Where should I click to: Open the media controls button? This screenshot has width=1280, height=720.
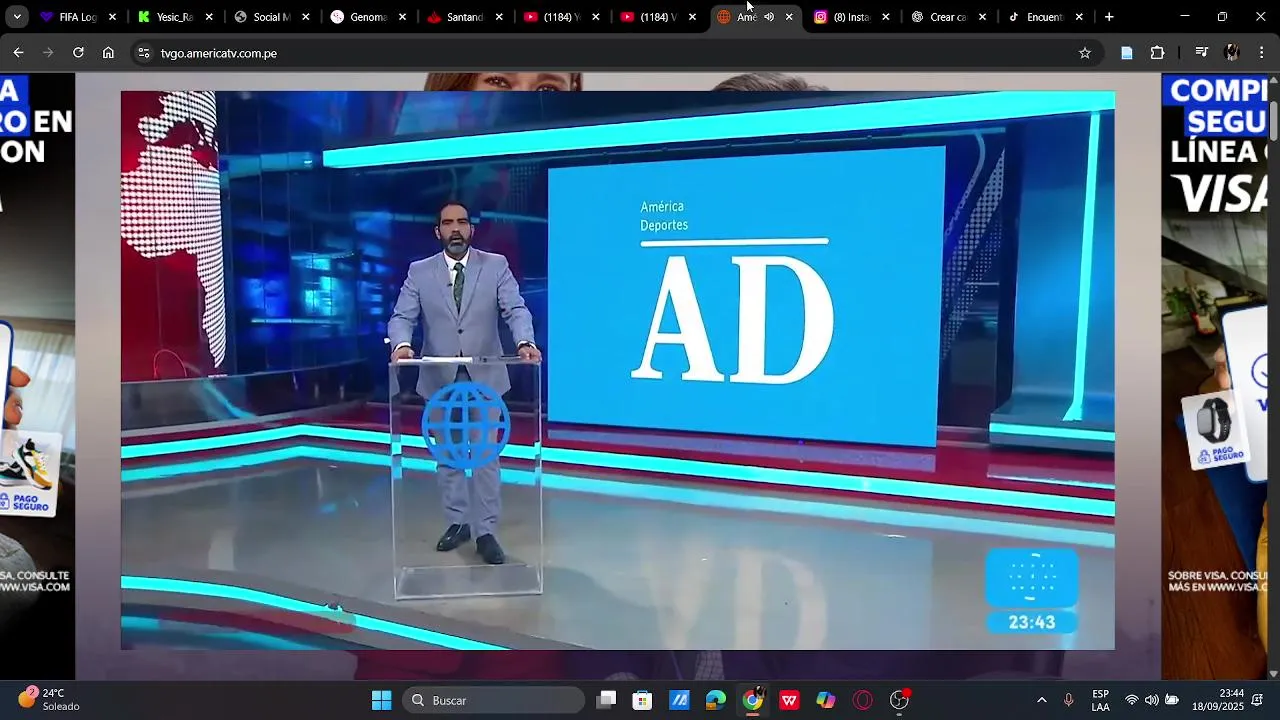coord(1202,53)
